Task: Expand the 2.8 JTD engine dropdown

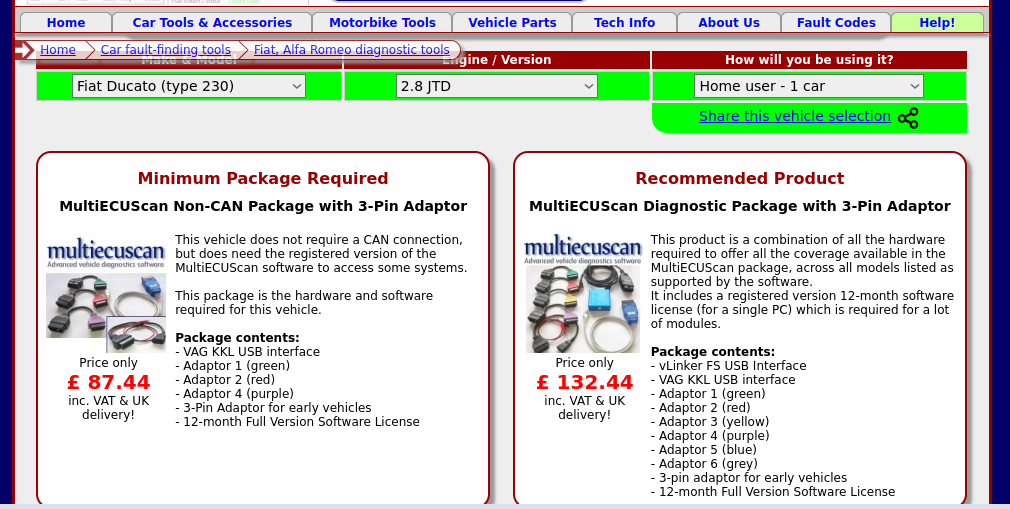Action: tap(497, 86)
